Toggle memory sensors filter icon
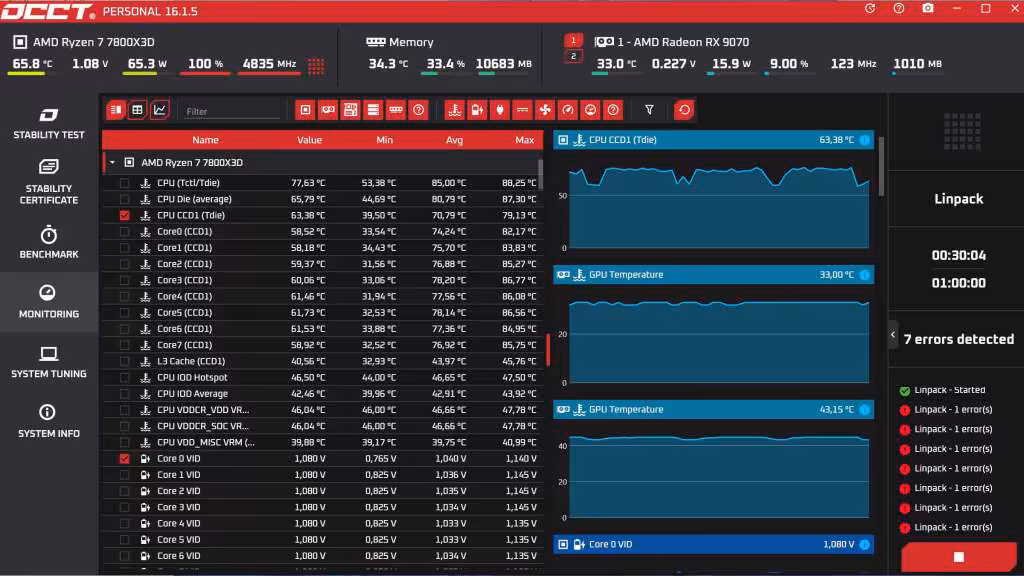This screenshot has width=1024, height=576. point(396,110)
